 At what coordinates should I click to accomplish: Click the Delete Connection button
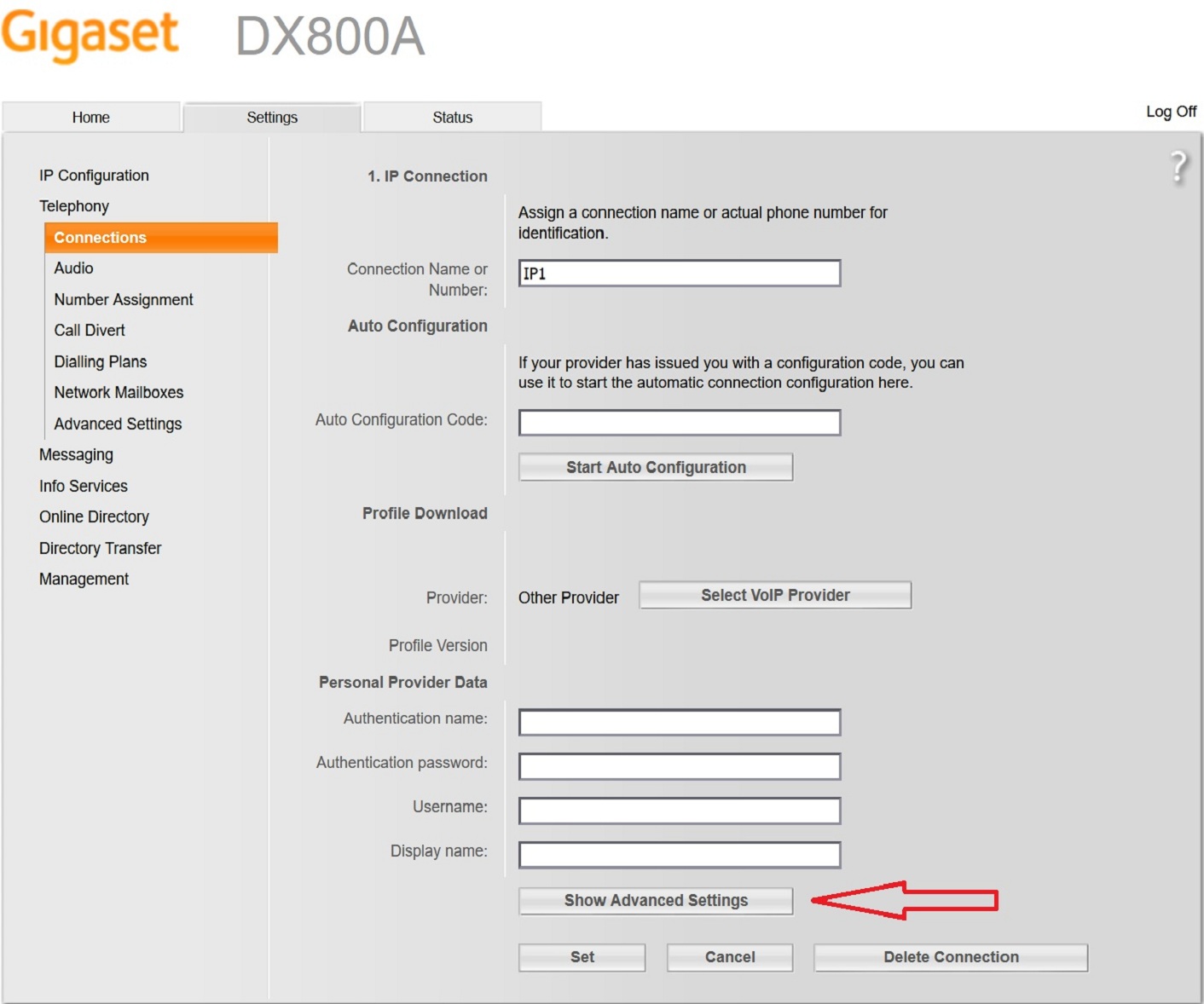click(951, 957)
